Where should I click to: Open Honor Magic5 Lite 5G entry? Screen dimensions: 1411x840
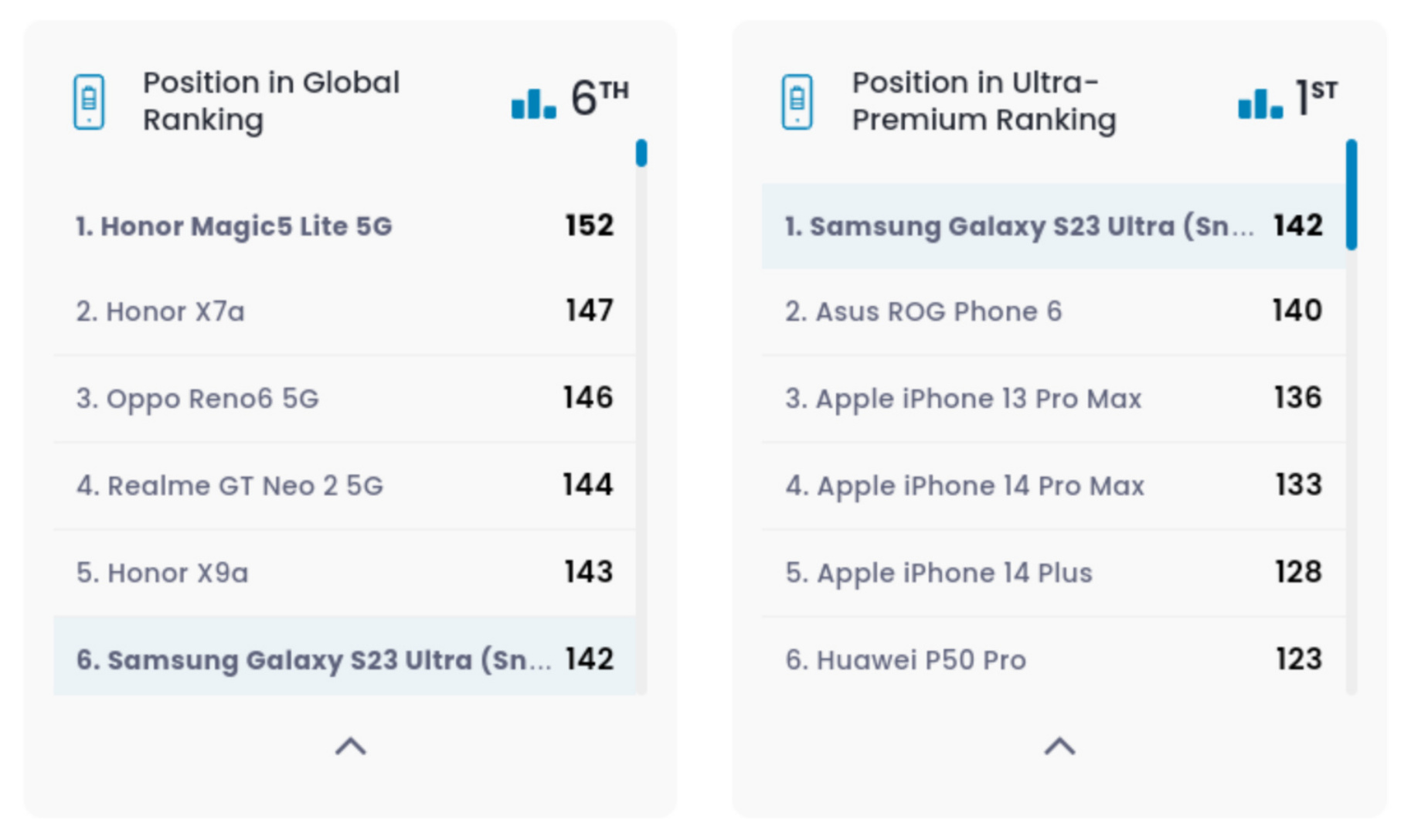click(234, 226)
